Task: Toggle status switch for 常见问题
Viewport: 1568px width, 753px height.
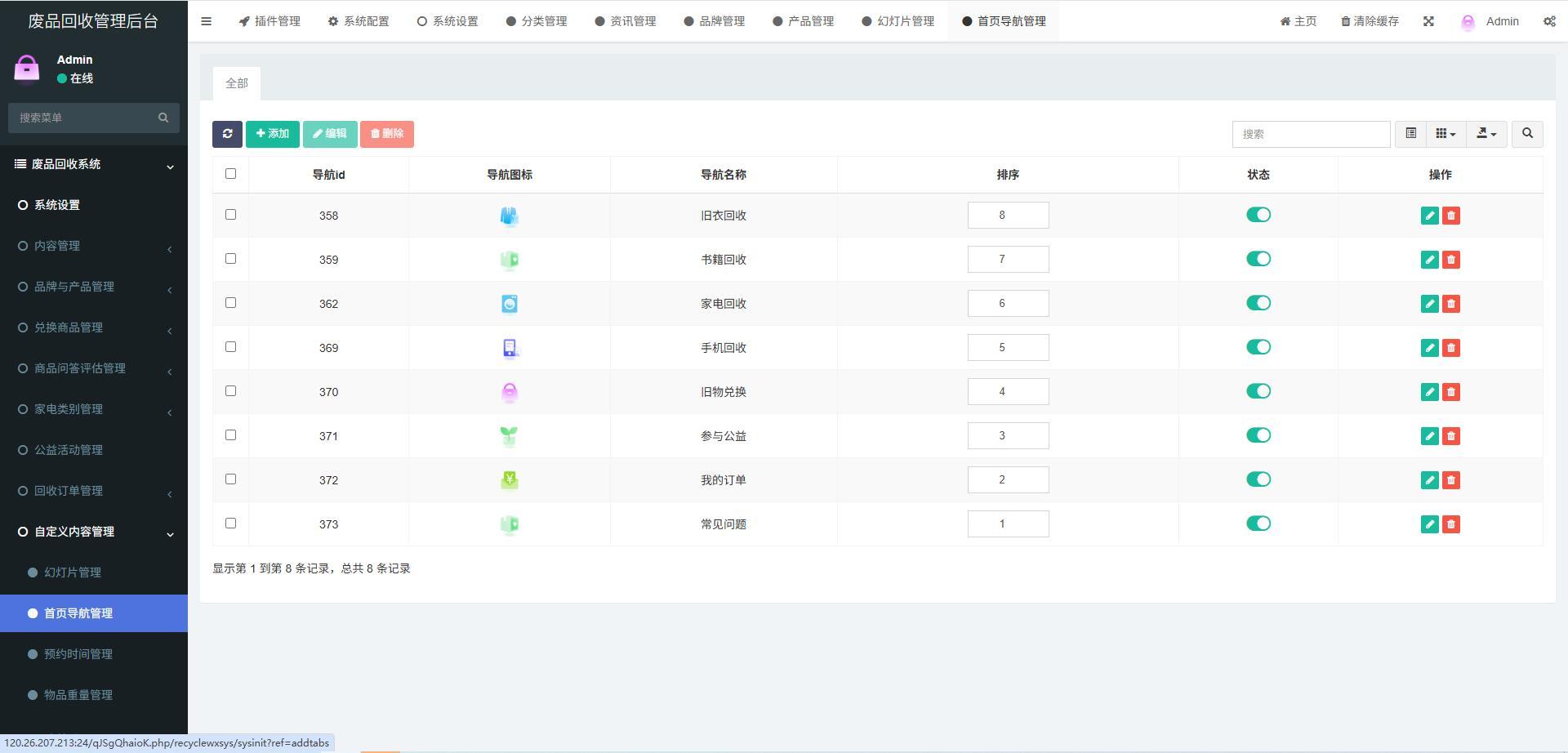Action: (x=1258, y=524)
